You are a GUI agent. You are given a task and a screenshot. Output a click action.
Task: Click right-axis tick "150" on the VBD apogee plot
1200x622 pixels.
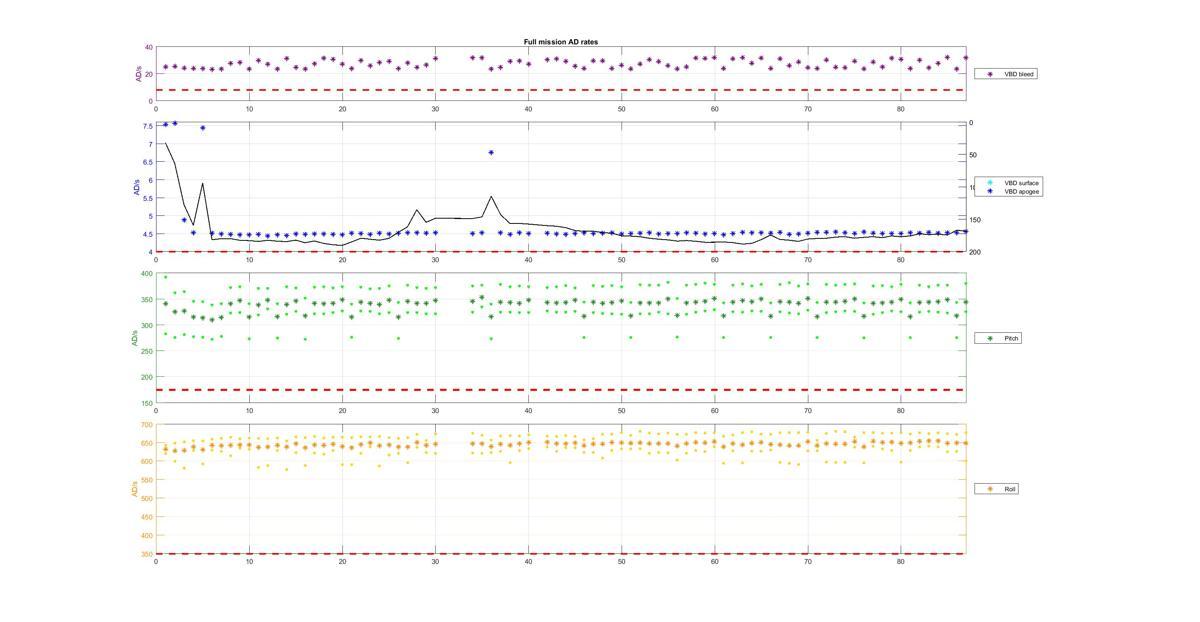pos(975,220)
